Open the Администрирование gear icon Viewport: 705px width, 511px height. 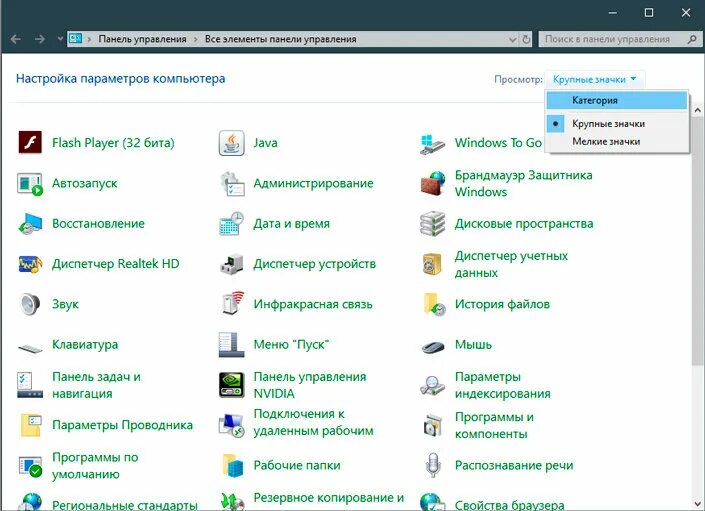coord(232,183)
